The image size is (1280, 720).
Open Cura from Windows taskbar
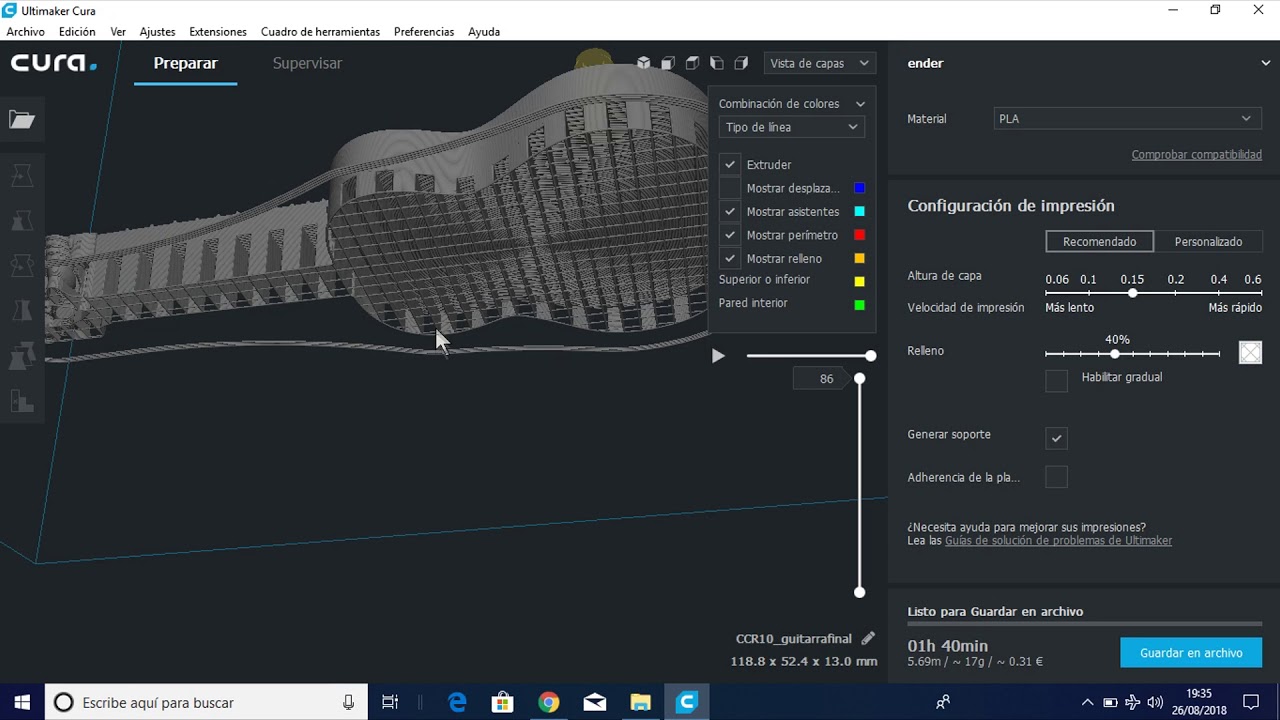[686, 702]
